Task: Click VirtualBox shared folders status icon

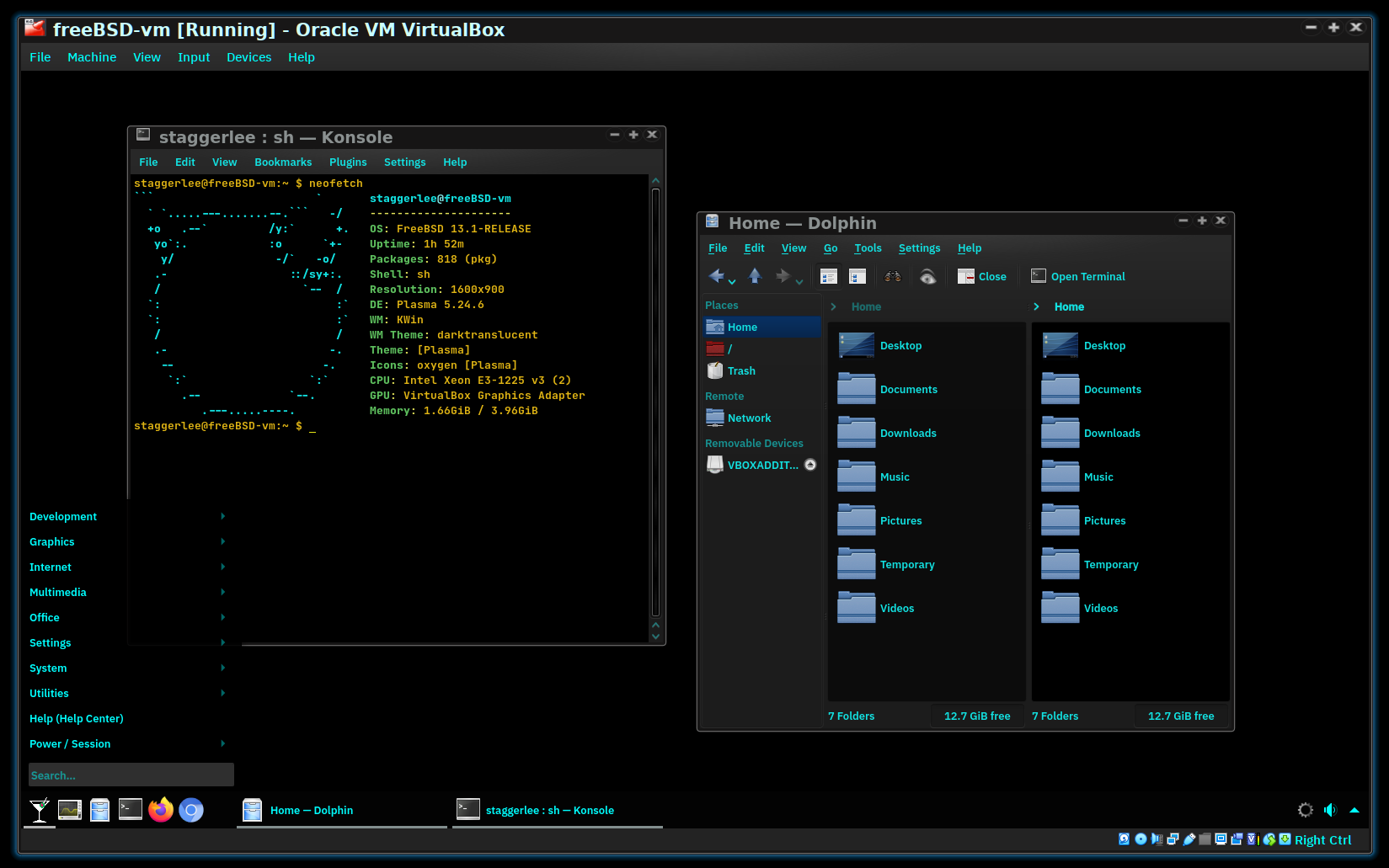Action: click(1205, 839)
